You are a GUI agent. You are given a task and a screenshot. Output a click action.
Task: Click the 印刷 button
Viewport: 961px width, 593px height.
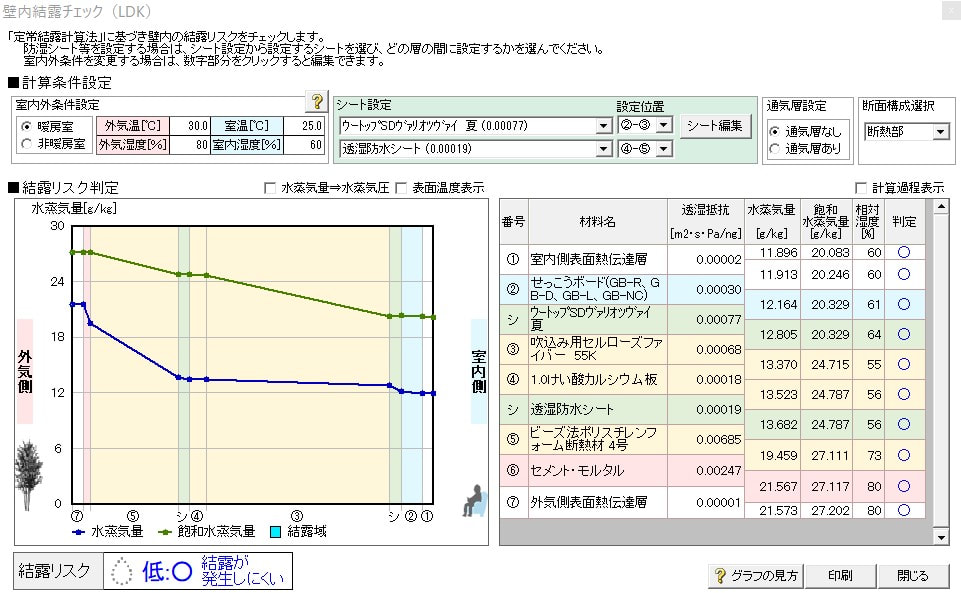point(840,576)
